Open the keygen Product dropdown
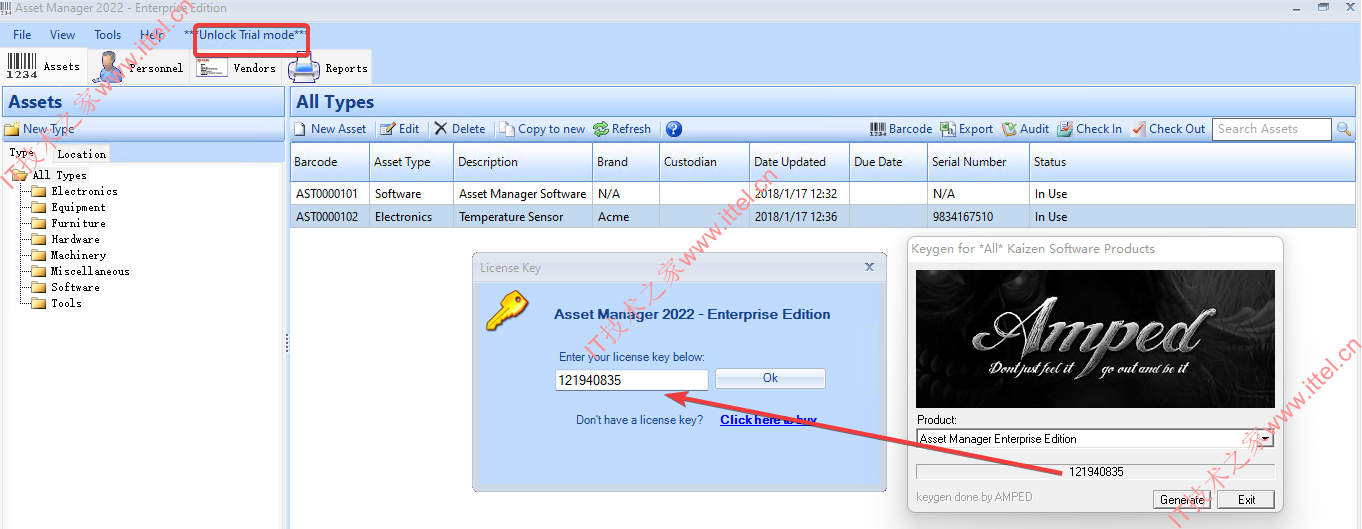1362x529 pixels. [x=1266, y=439]
